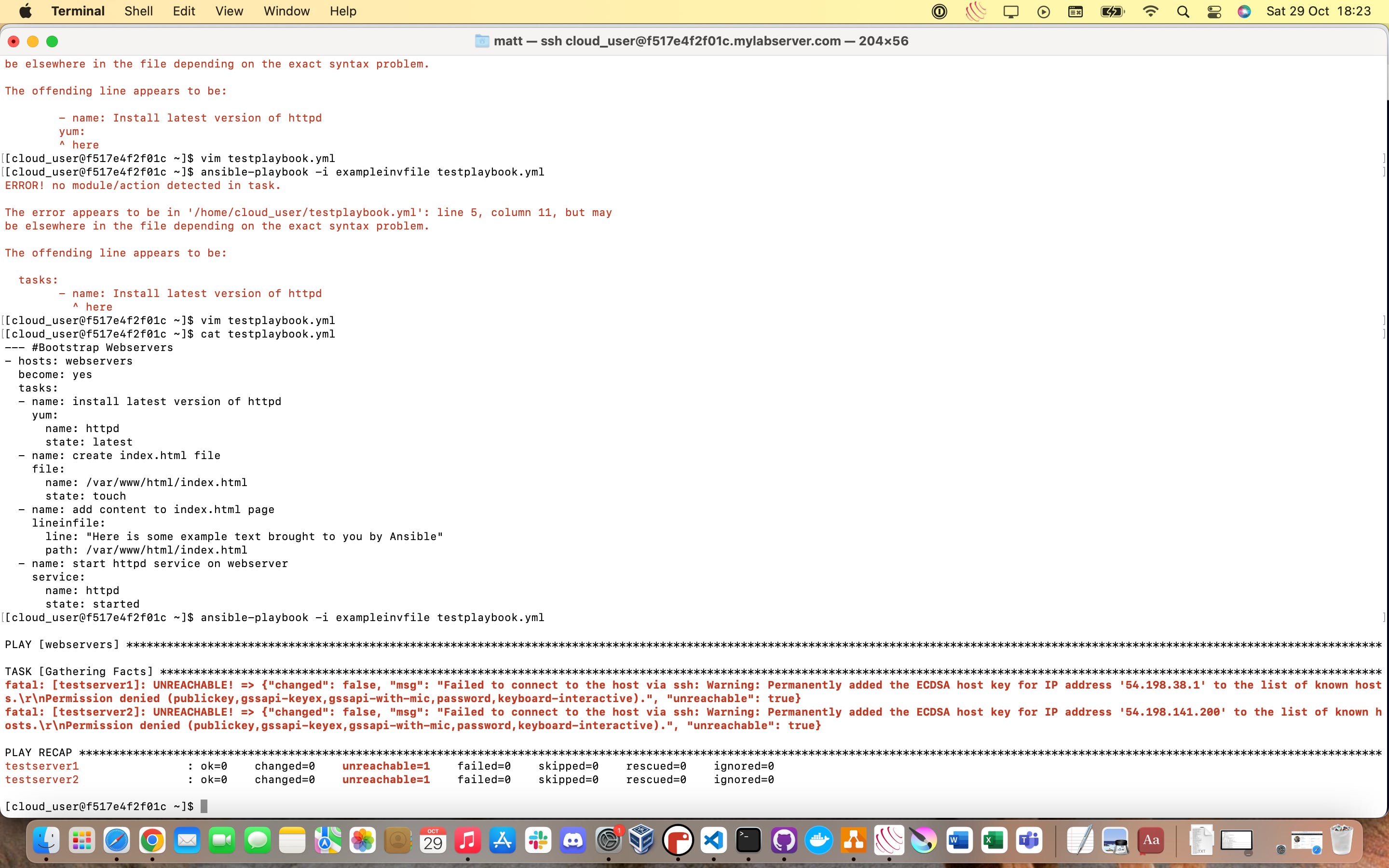
Task: Open the Edit menu
Action: (184, 12)
